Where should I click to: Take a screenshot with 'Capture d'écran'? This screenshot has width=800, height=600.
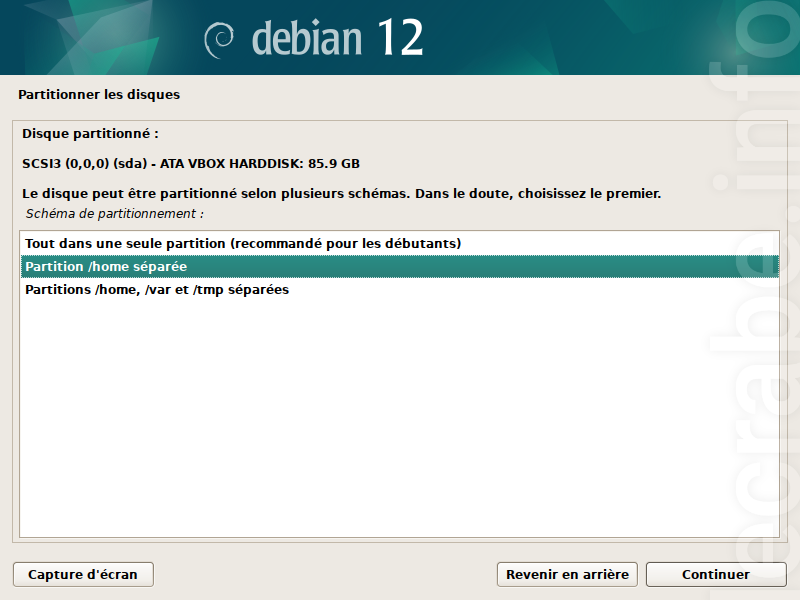pyautogui.click(x=83, y=574)
